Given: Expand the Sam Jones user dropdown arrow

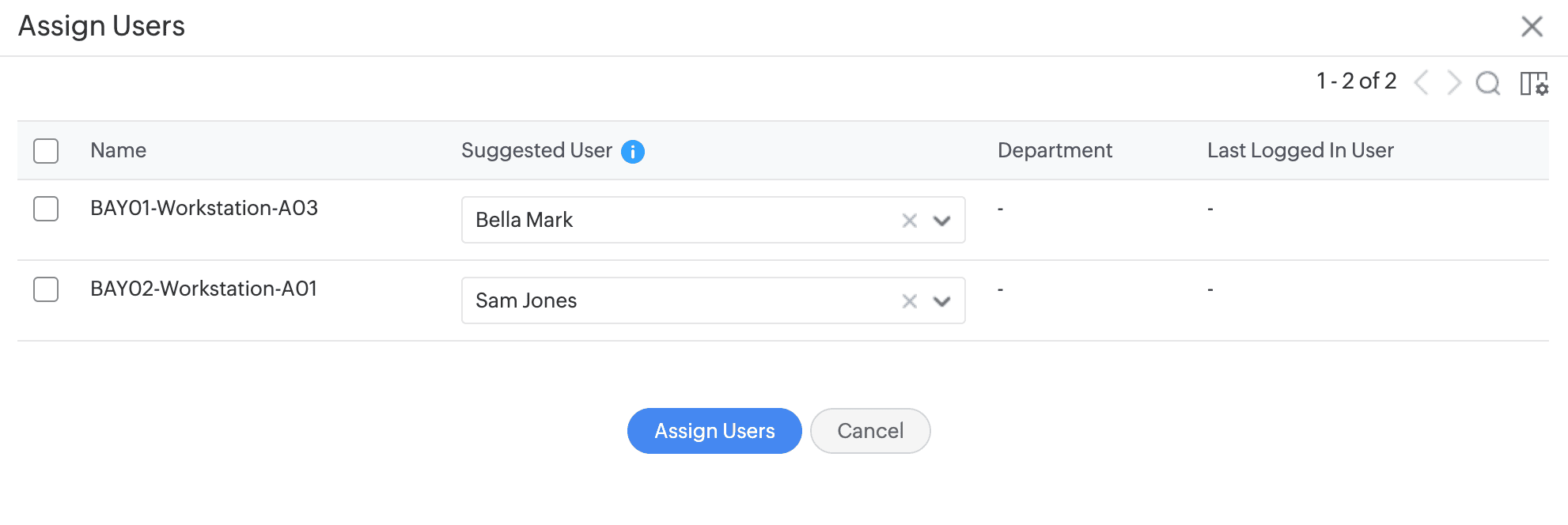Looking at the screenshot, I should coord(941,301).
